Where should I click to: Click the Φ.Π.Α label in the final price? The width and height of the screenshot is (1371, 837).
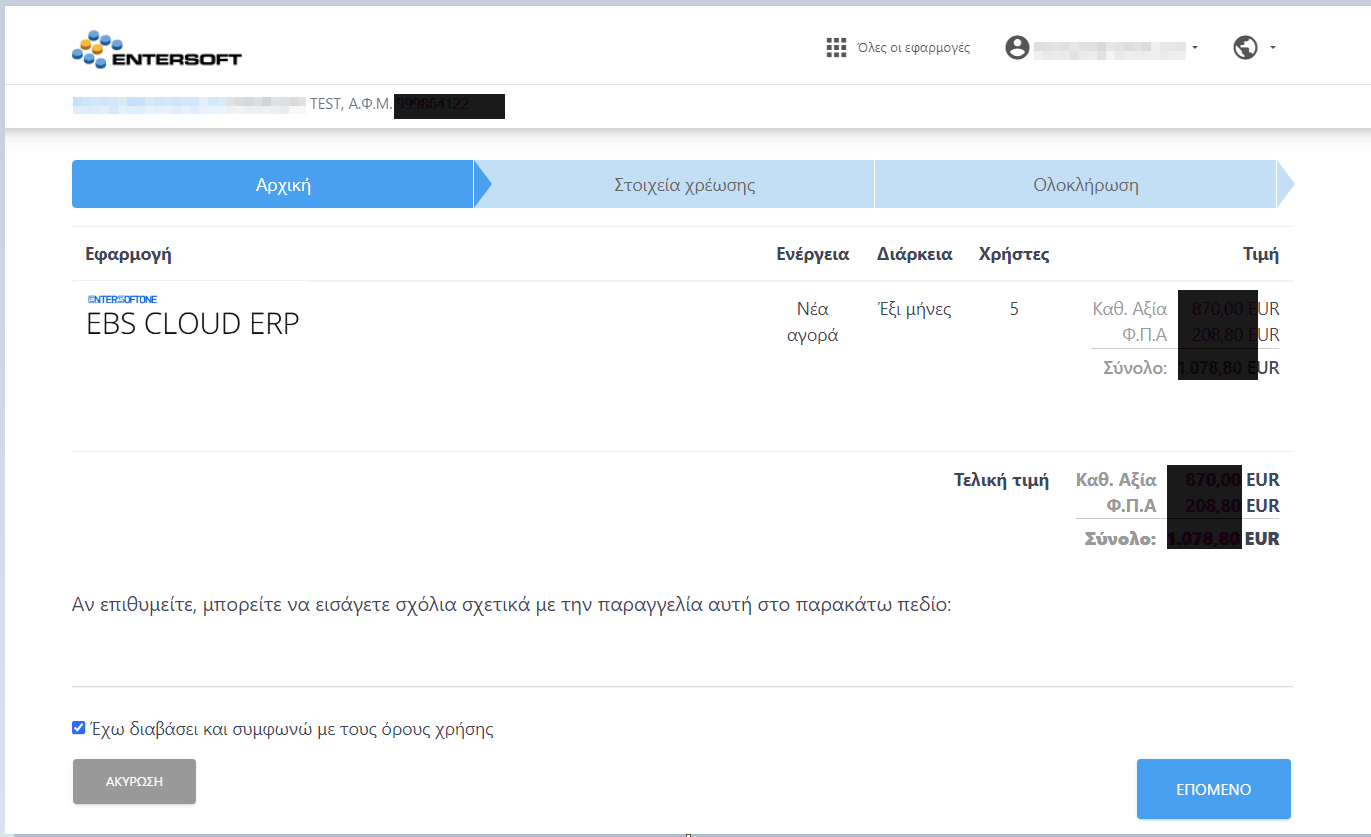tap(1132, 506)
